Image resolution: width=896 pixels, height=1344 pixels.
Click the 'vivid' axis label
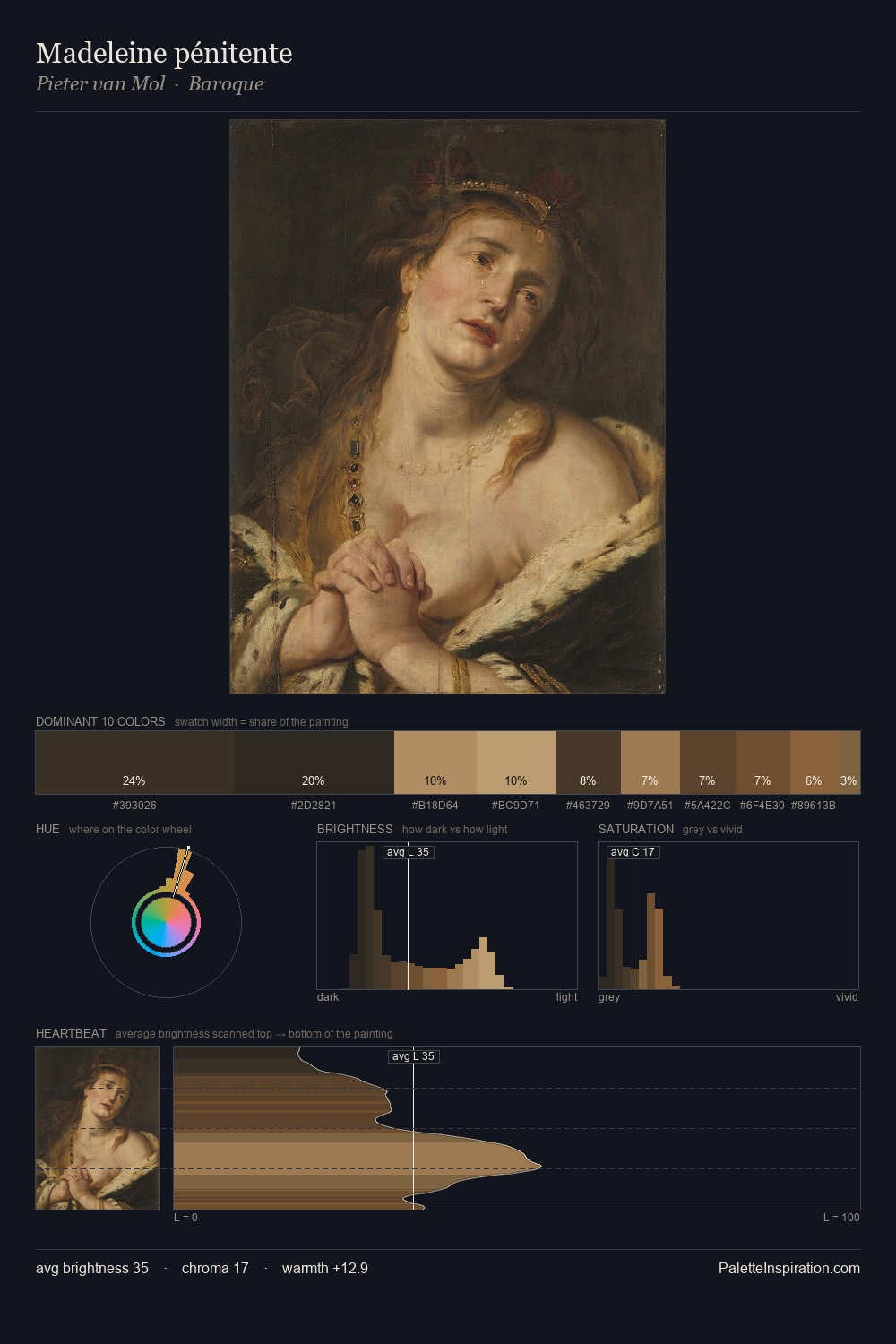[x=847, y=997]
